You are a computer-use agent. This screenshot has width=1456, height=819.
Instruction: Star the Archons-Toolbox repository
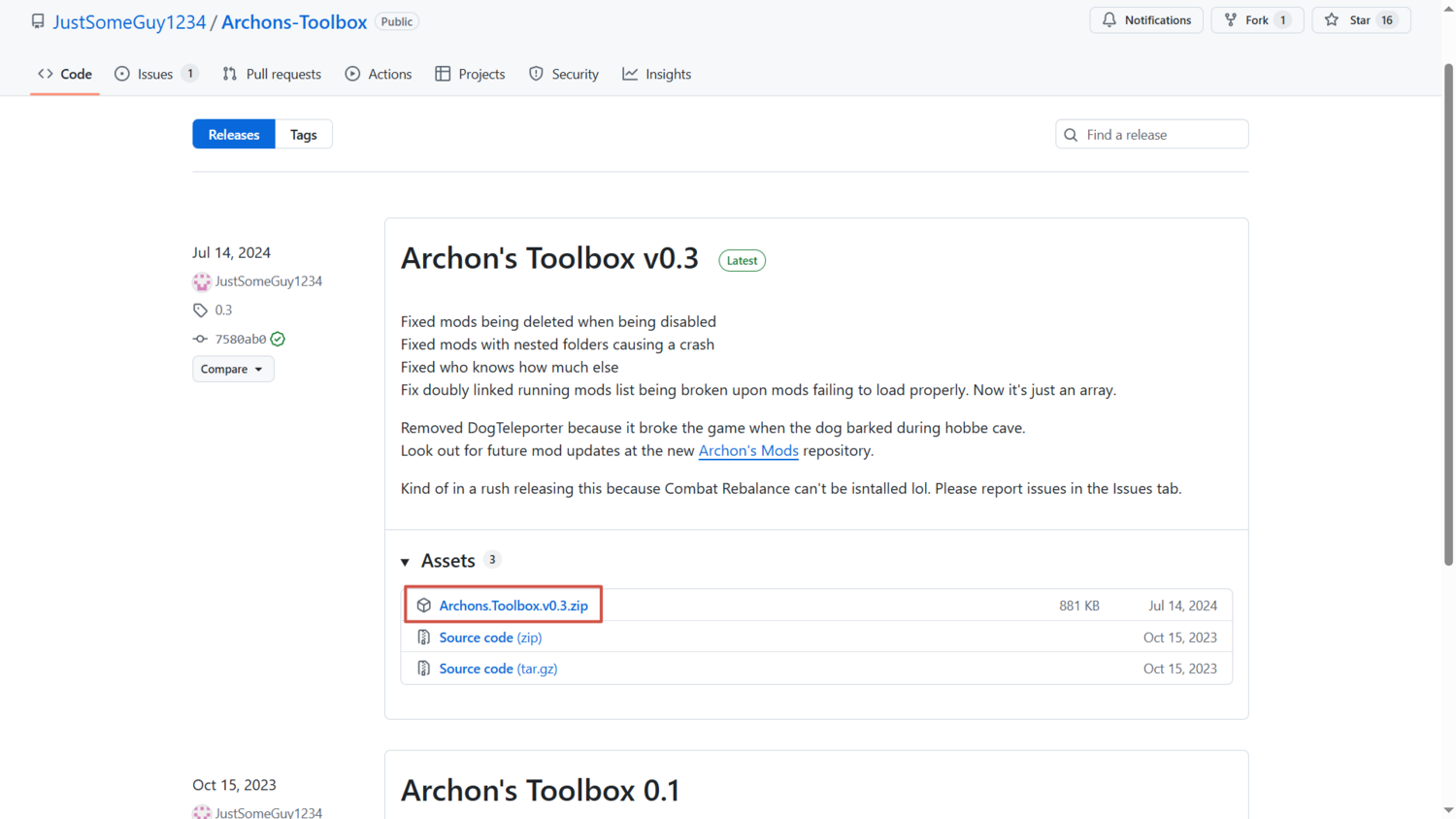pyautogui.click(x=1349, y=20)
